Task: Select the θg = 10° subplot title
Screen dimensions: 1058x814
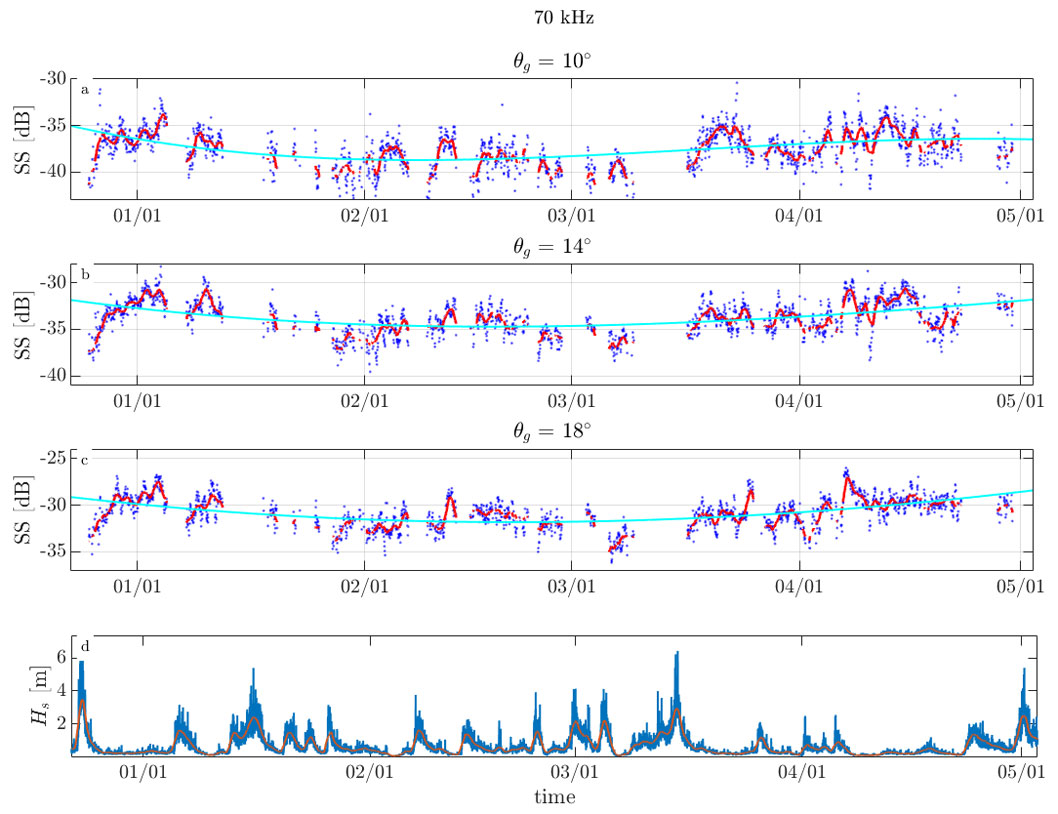Action: click(546, 61)
